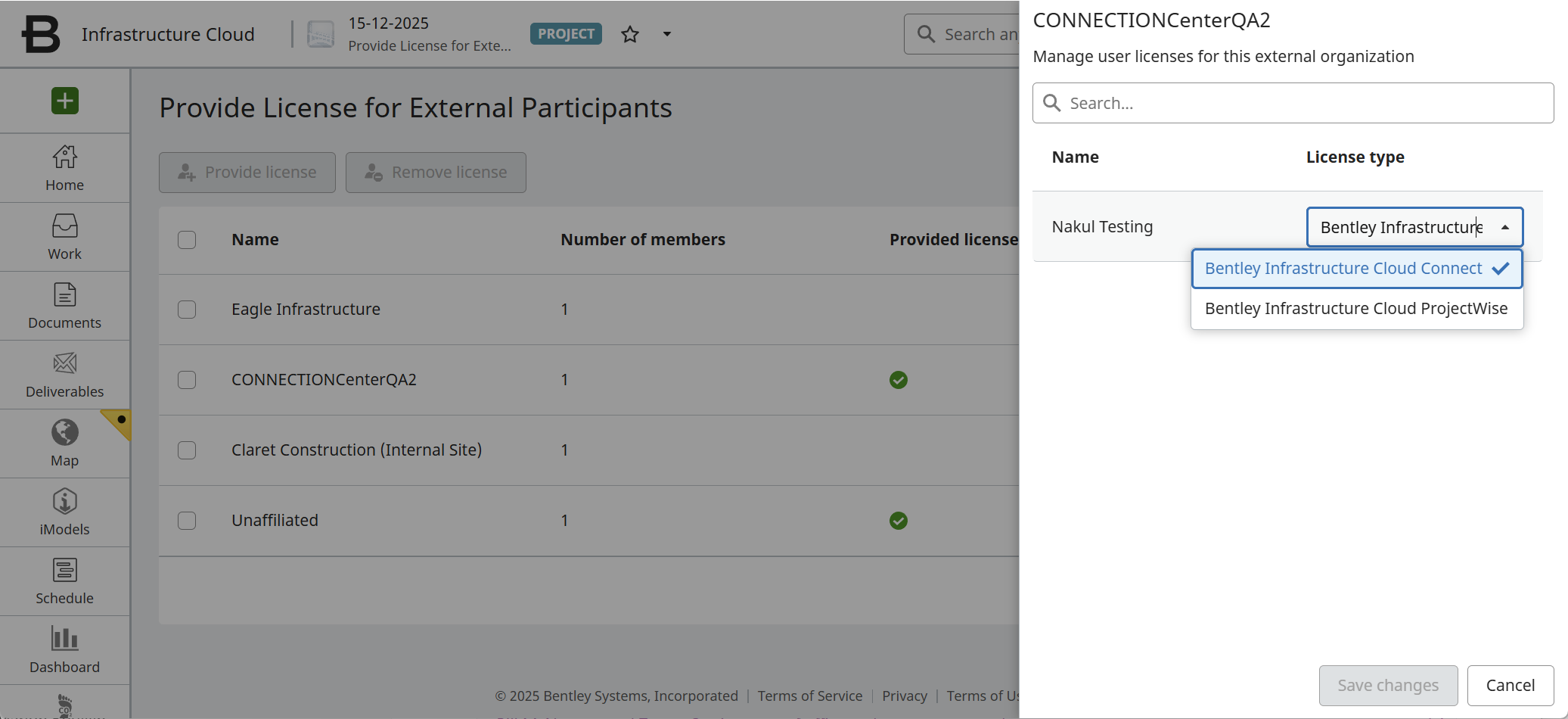The height and width of the screenshot is (719, 1568).
Task: Open the Terms of Service link
Action: 809,696
